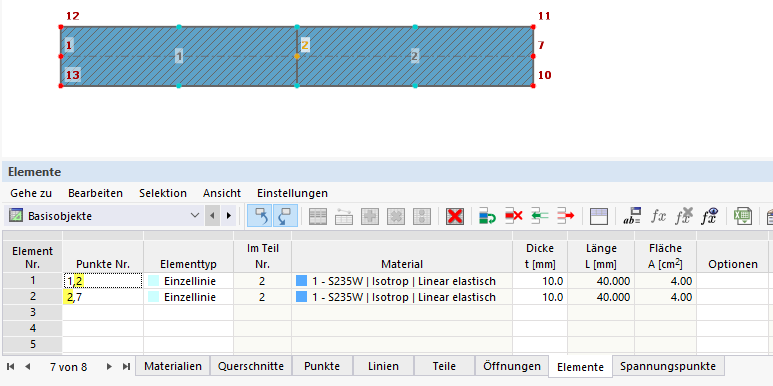Screen dimensions: 773x386
Task: Click the fx with cross icon
Action: click(x=684, y=216)
